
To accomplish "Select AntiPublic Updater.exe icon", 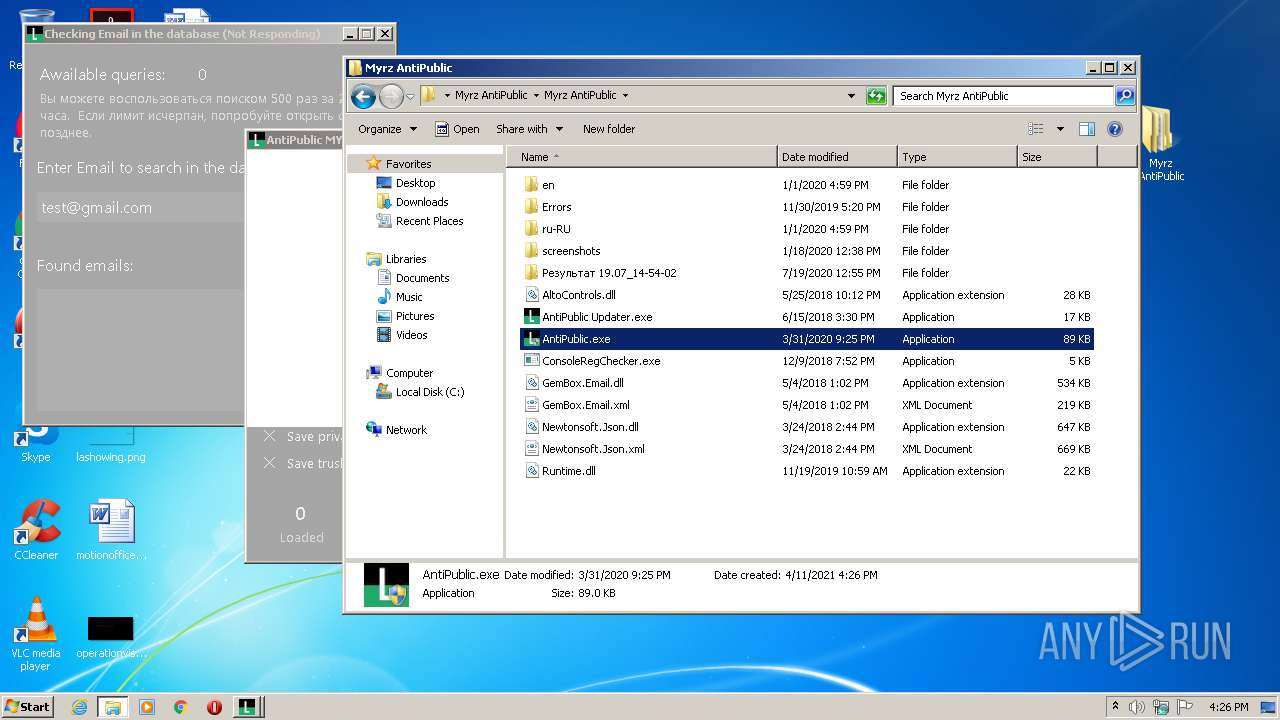I will click(531, 317).
